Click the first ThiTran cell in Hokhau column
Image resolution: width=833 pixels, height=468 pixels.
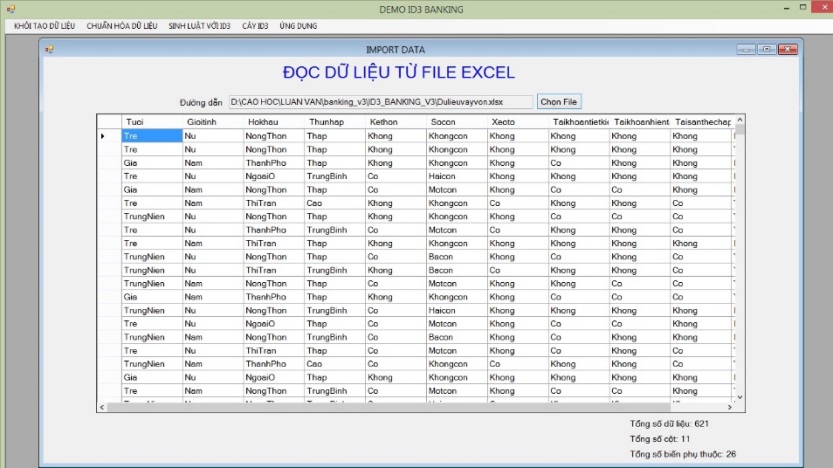[274, 203]
